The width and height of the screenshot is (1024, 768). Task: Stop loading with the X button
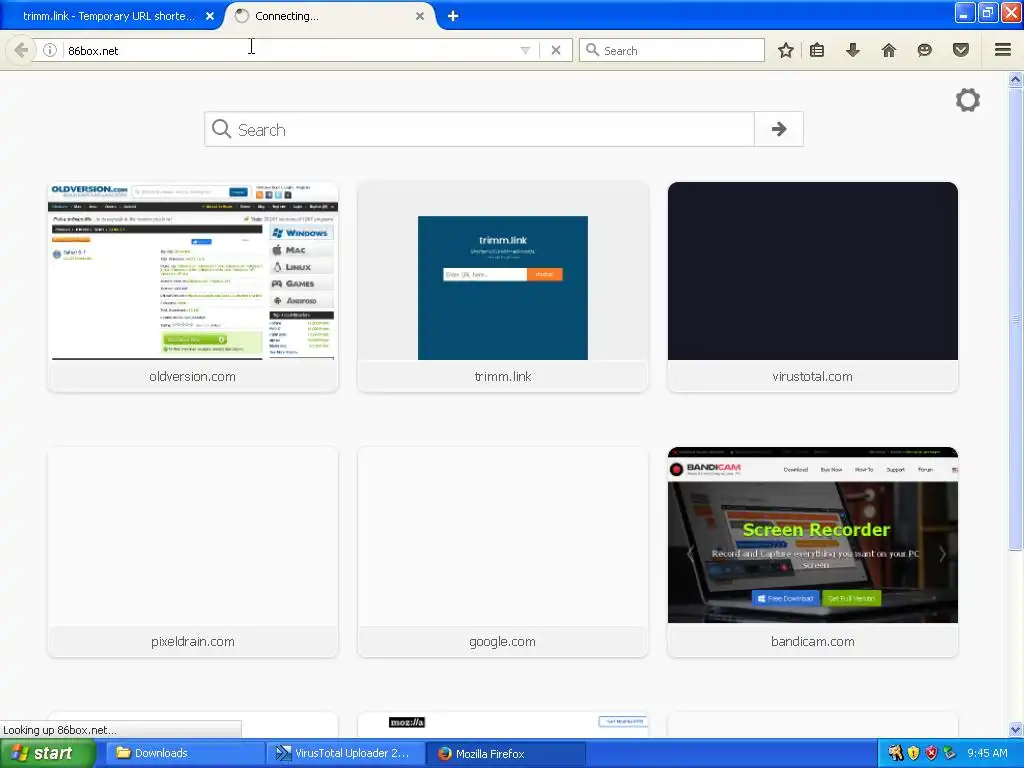[556, 50]
